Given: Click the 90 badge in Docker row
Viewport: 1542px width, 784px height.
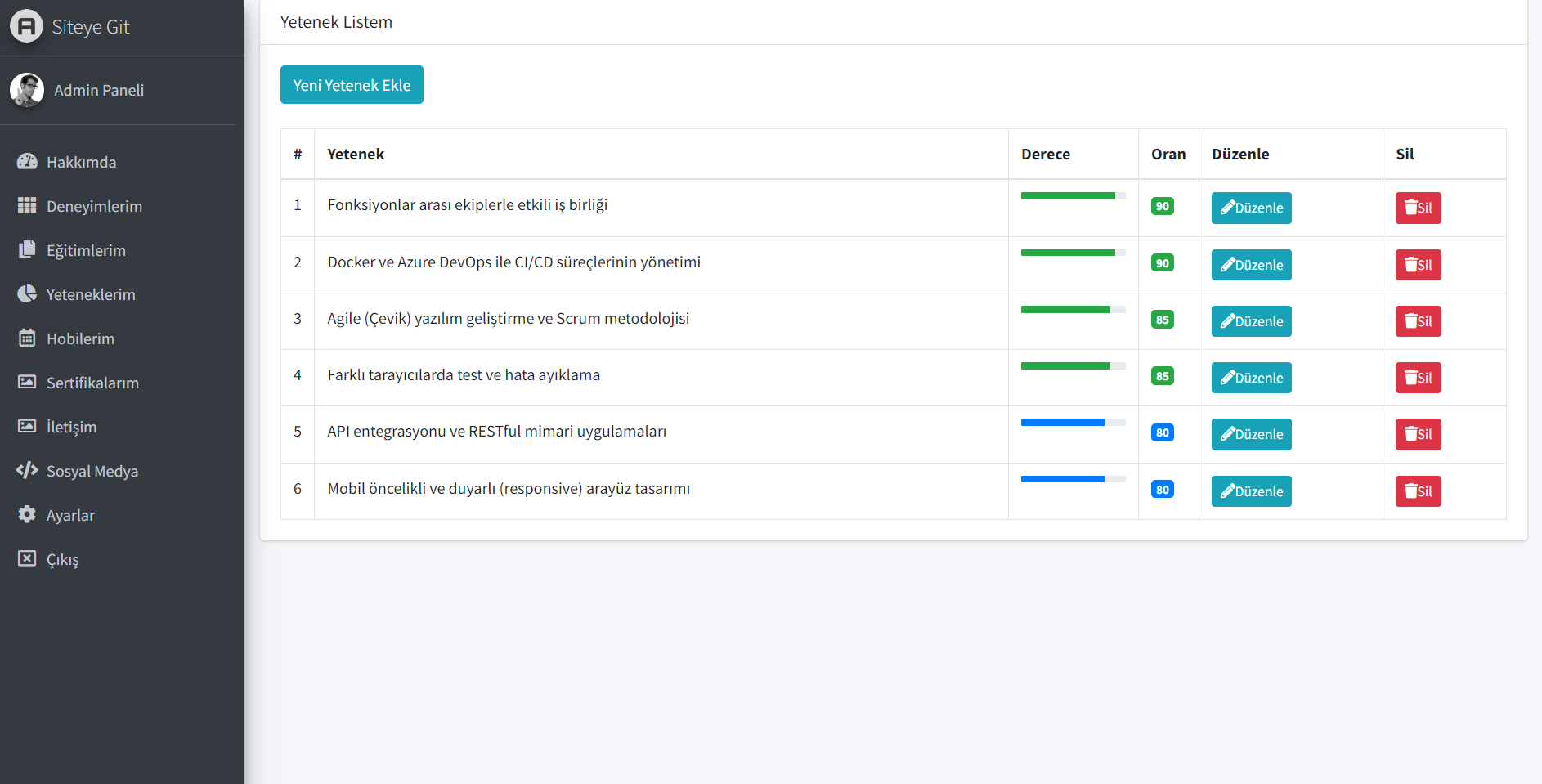Looking at the screenshot, I should 1162,262.
